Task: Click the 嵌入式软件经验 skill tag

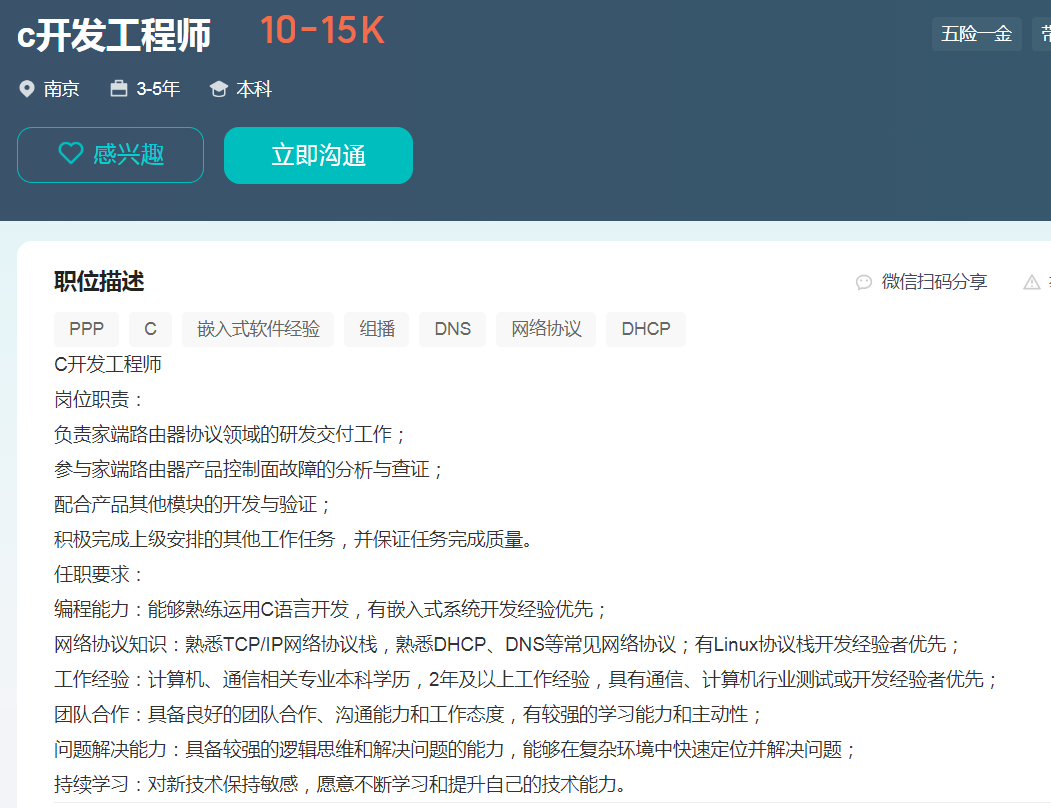Action: (x=258, y=329)
